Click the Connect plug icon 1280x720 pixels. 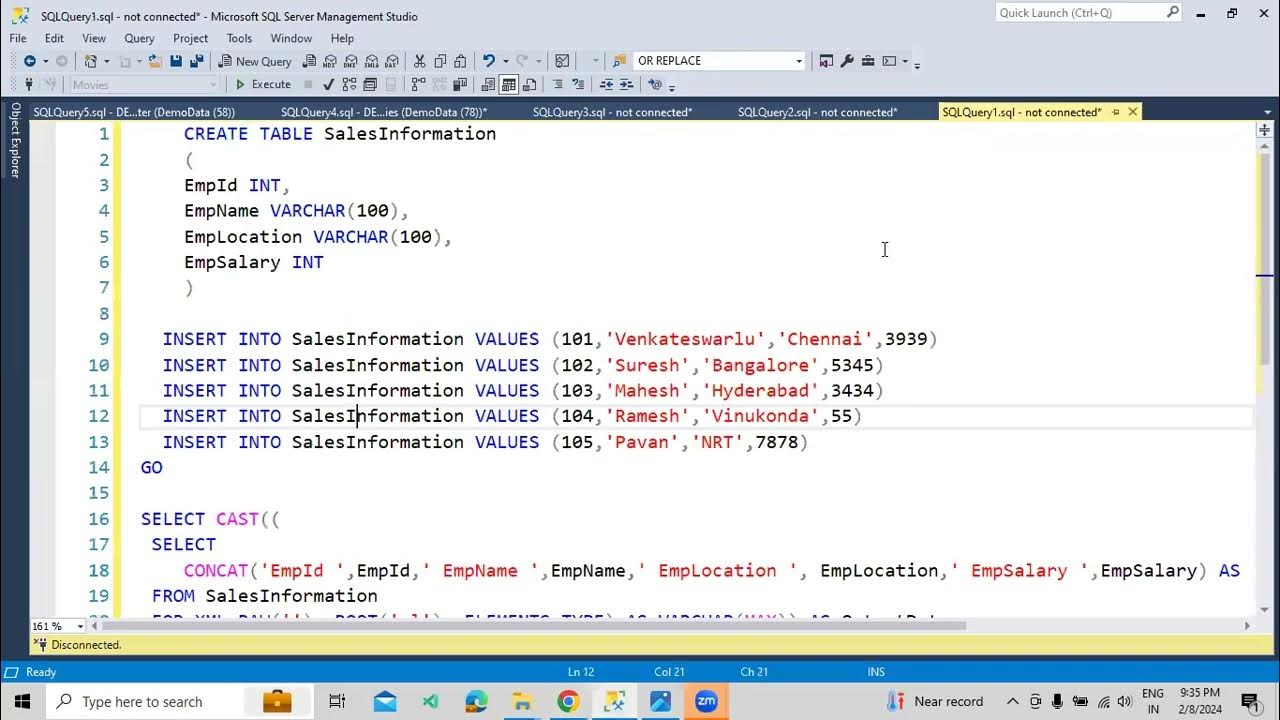(x=29, y=84)
